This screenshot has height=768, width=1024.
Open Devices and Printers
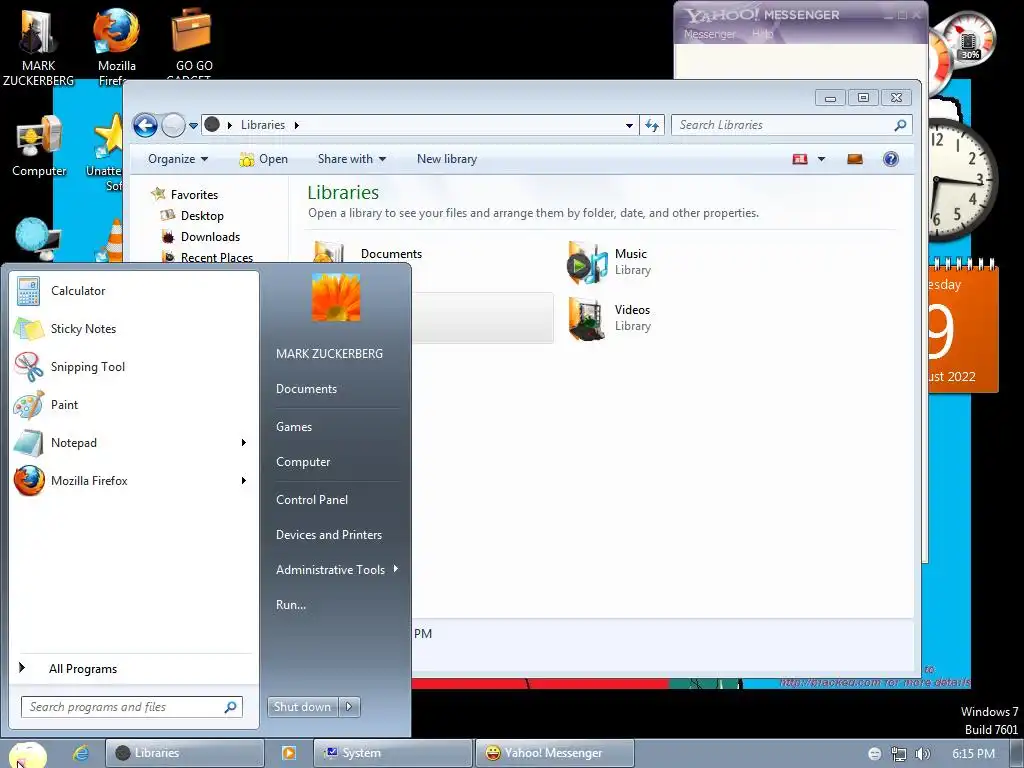(328, 535)
